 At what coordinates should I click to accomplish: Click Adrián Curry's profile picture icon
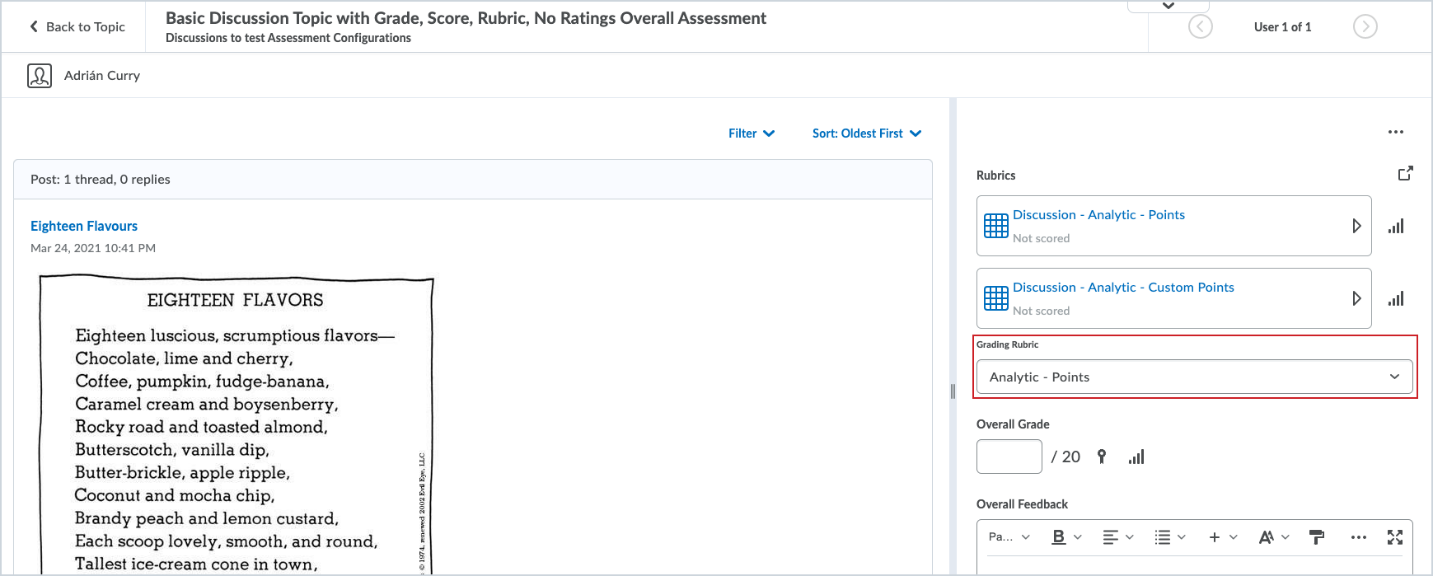39,75
